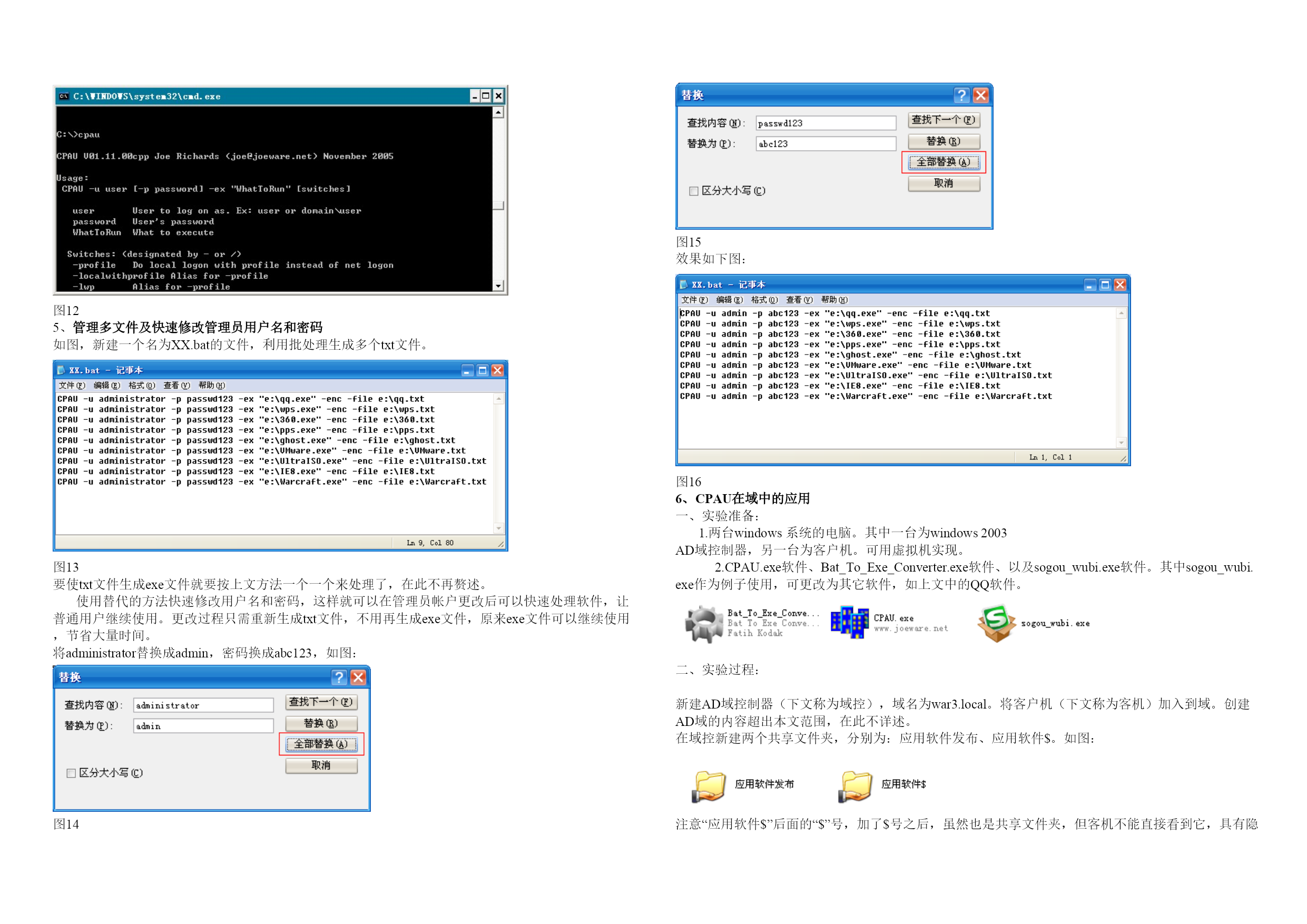This screenshot has width=1307, height=924.
Task: Click 取消 in the passwd123 replace dialog
Action: (944, 183)
